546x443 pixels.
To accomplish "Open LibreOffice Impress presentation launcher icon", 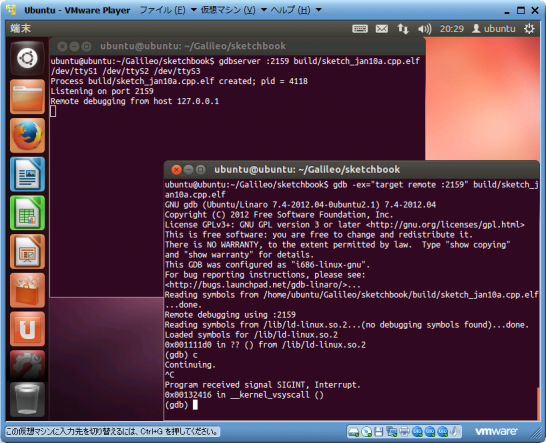I will [x=27, y=251].
